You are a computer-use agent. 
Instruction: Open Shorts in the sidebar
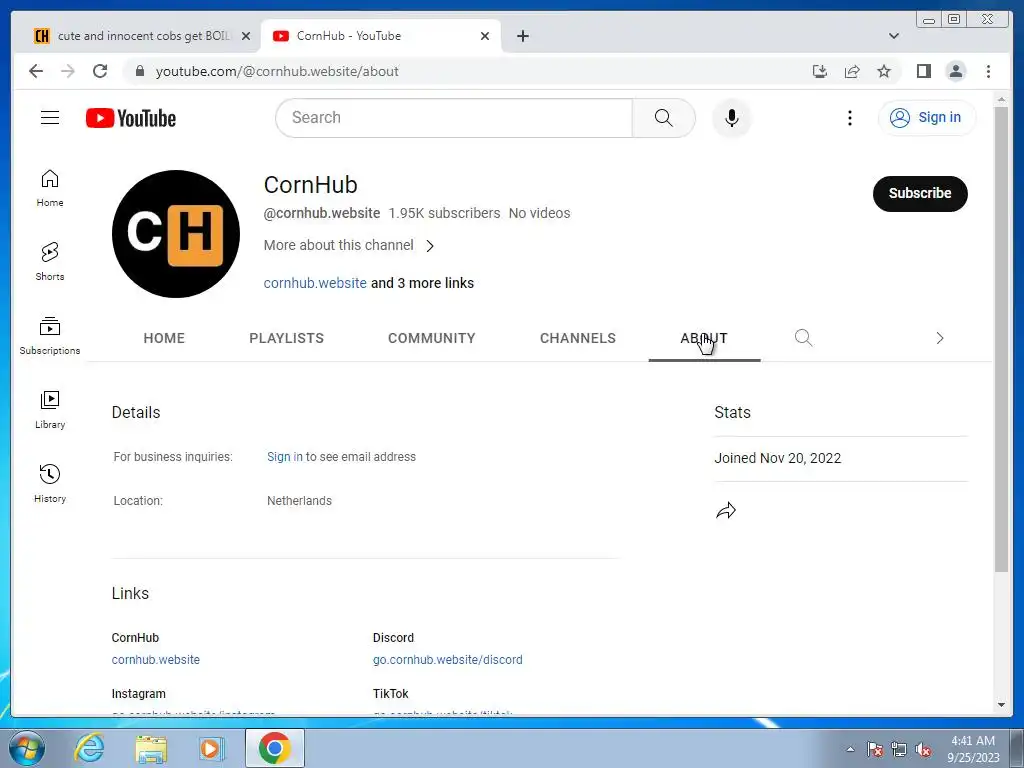50,261
